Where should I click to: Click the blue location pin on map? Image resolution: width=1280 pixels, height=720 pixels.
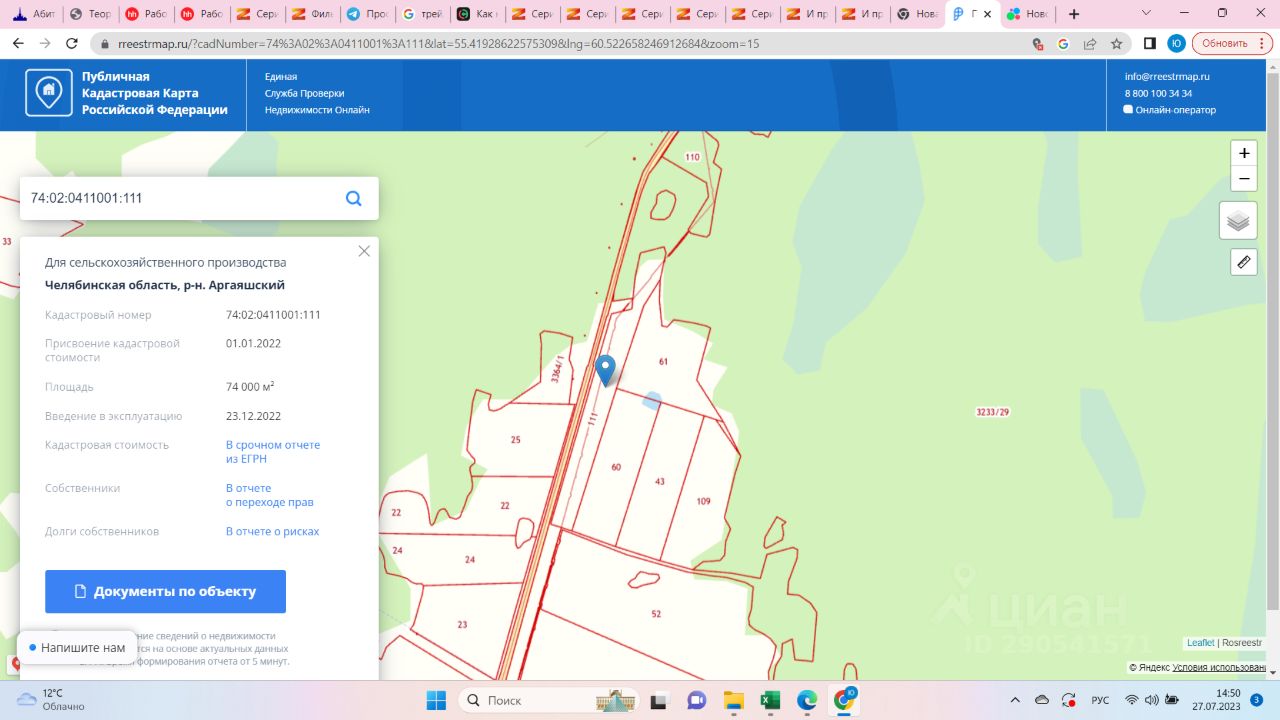605,370
